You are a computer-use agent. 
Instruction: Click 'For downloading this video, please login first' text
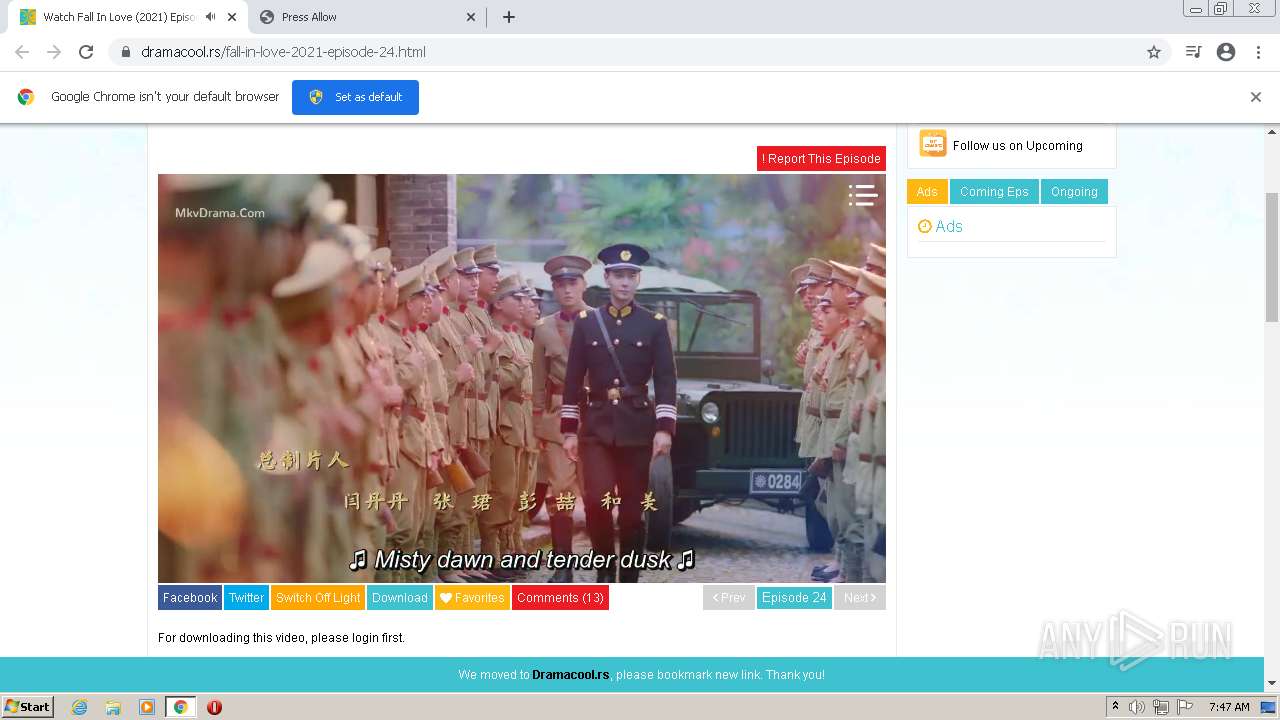click(281, 638)
